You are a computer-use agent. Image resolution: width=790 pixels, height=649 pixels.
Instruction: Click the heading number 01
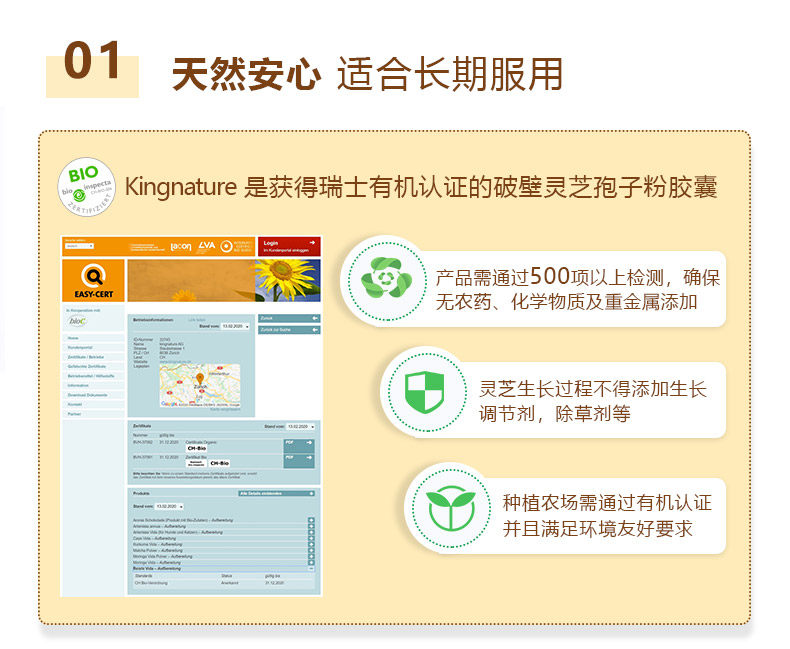coord(93,61)
